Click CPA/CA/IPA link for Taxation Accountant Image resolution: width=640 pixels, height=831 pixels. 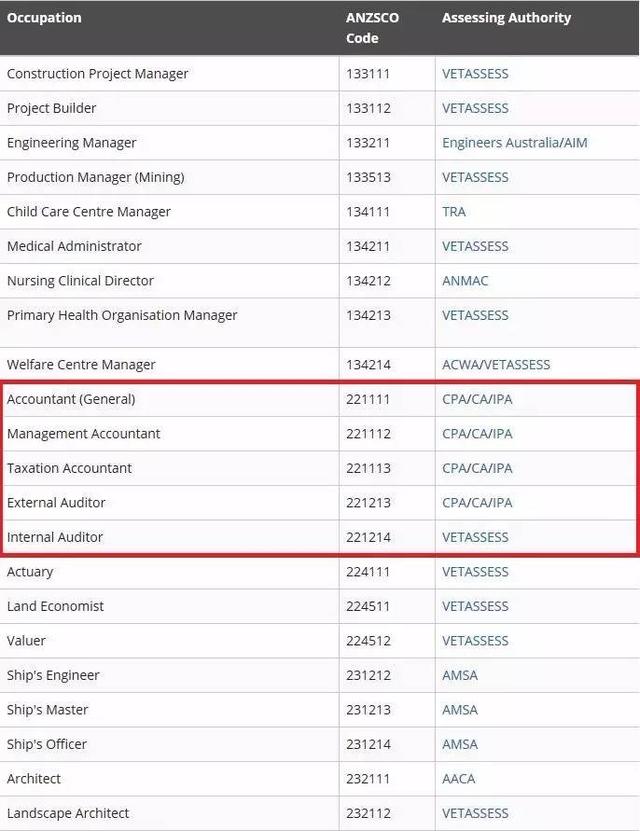point(477,468)
